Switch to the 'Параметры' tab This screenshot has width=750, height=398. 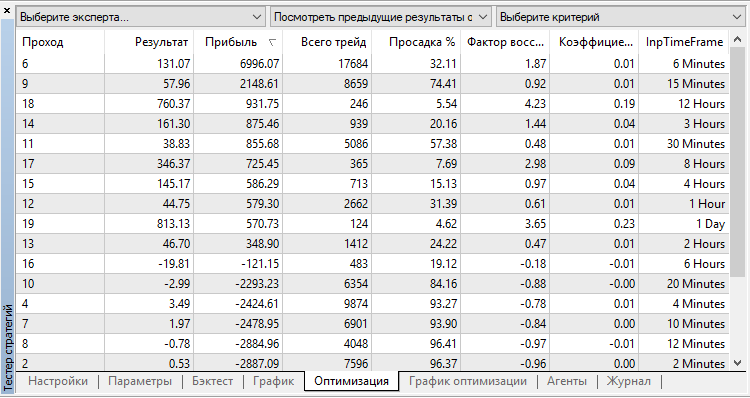click(x=140, y=381)
